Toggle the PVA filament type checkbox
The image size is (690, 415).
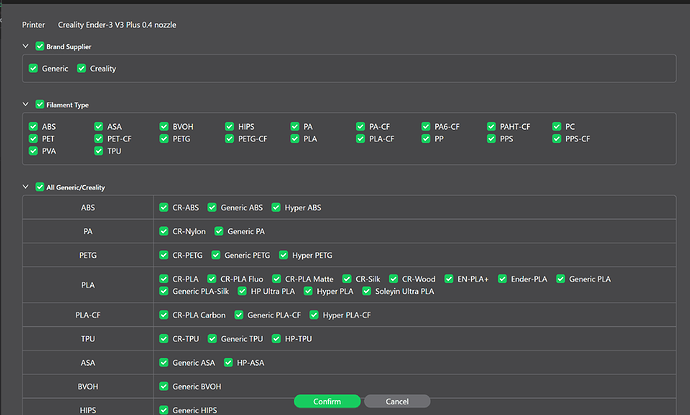click(33, 151)
